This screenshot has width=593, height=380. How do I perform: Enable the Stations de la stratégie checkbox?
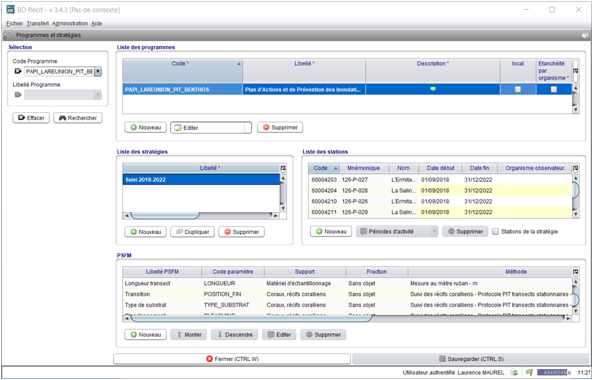point(495,231)
